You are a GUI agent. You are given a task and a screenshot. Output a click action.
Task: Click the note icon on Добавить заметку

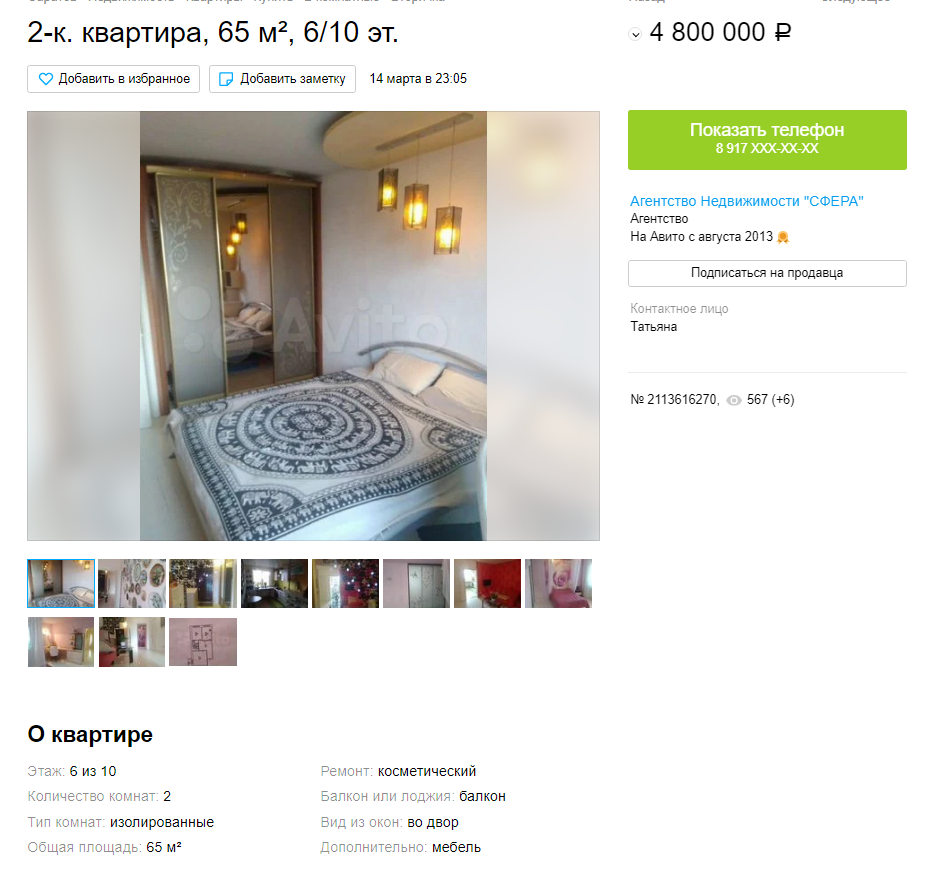[226, 79]
